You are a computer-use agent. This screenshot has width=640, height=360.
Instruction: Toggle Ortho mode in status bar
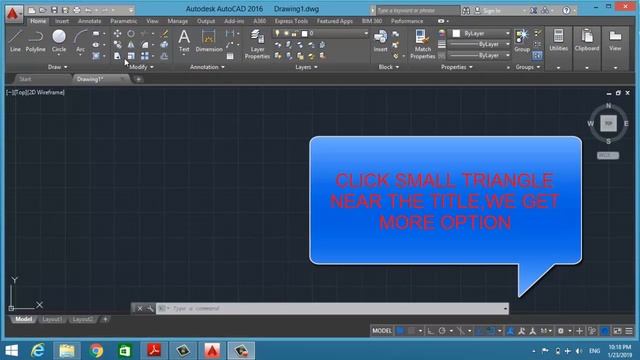431,331
